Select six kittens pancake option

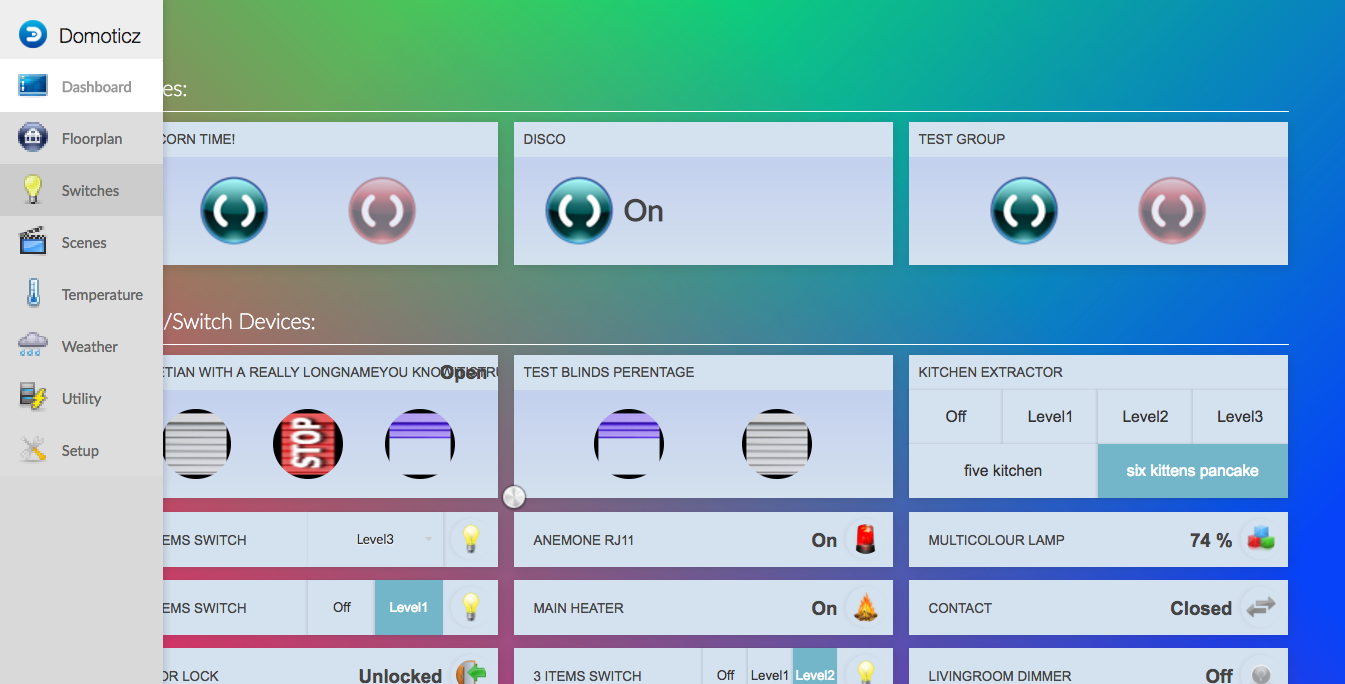pyautogui.click(x=1193, y=471)
